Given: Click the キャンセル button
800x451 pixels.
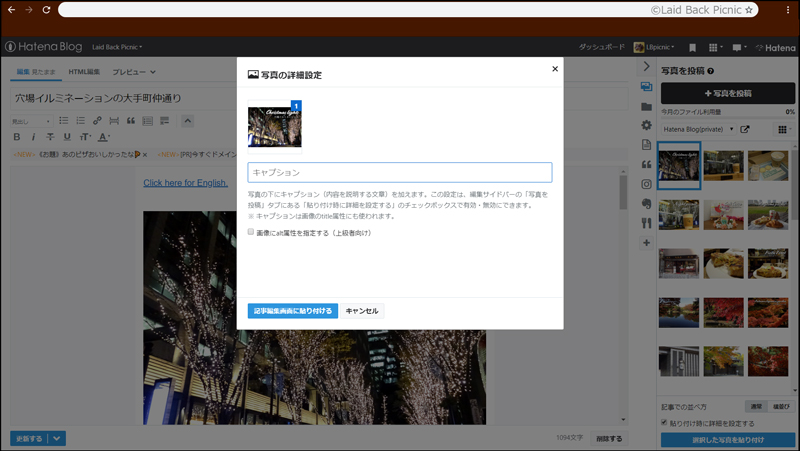Looking at the screenshot, I should coord(362,311).
